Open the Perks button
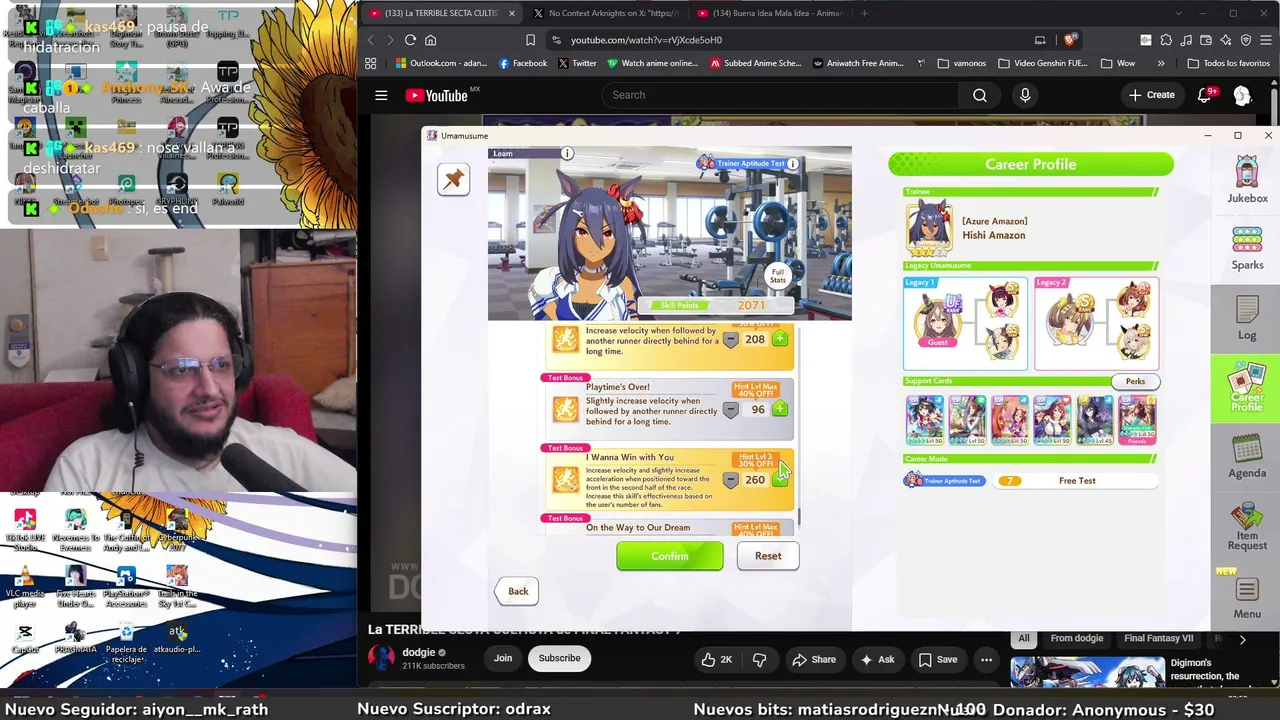 (x=1135, y=381)
